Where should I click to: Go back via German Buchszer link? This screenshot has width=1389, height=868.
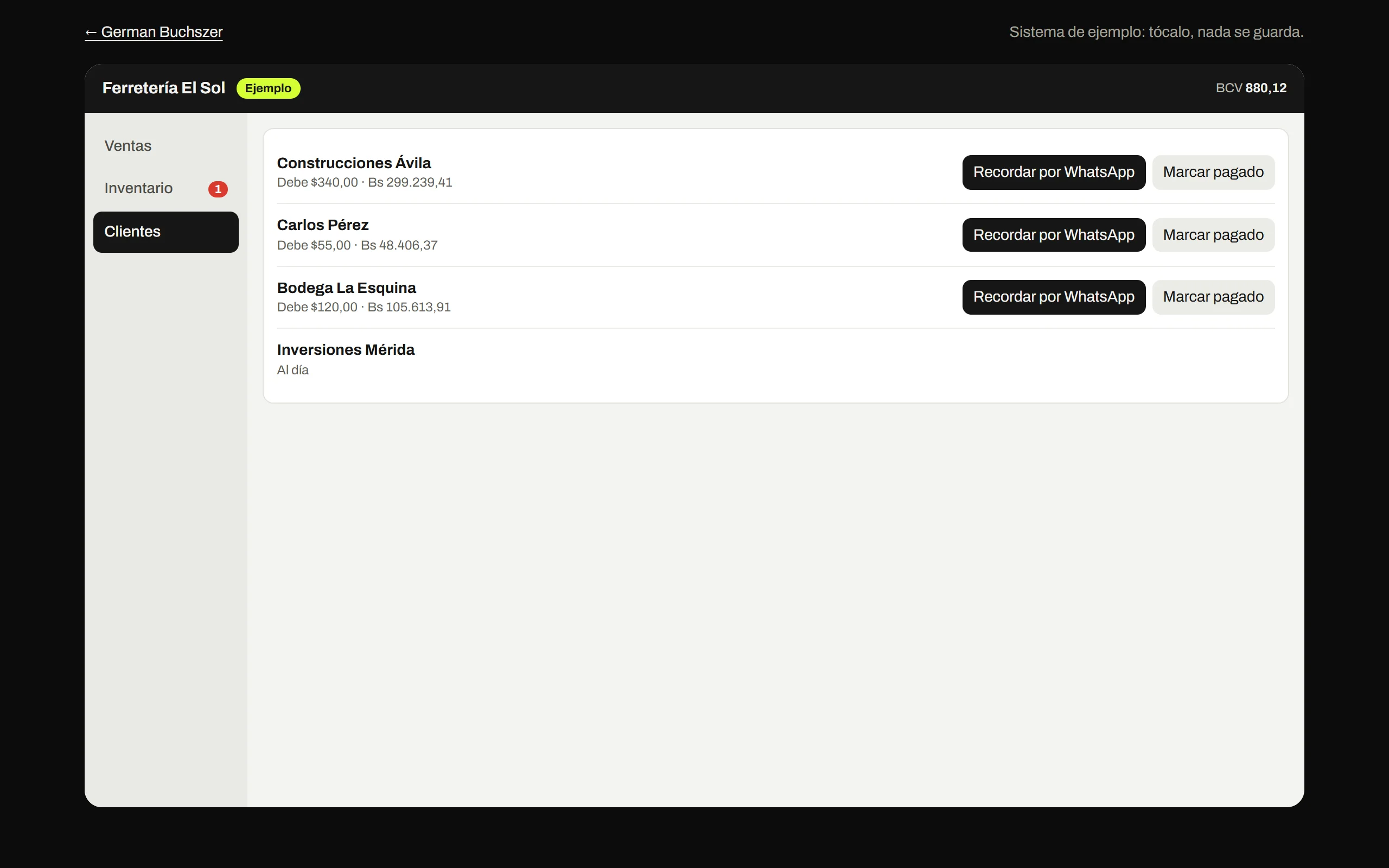(x=154, y=32)
